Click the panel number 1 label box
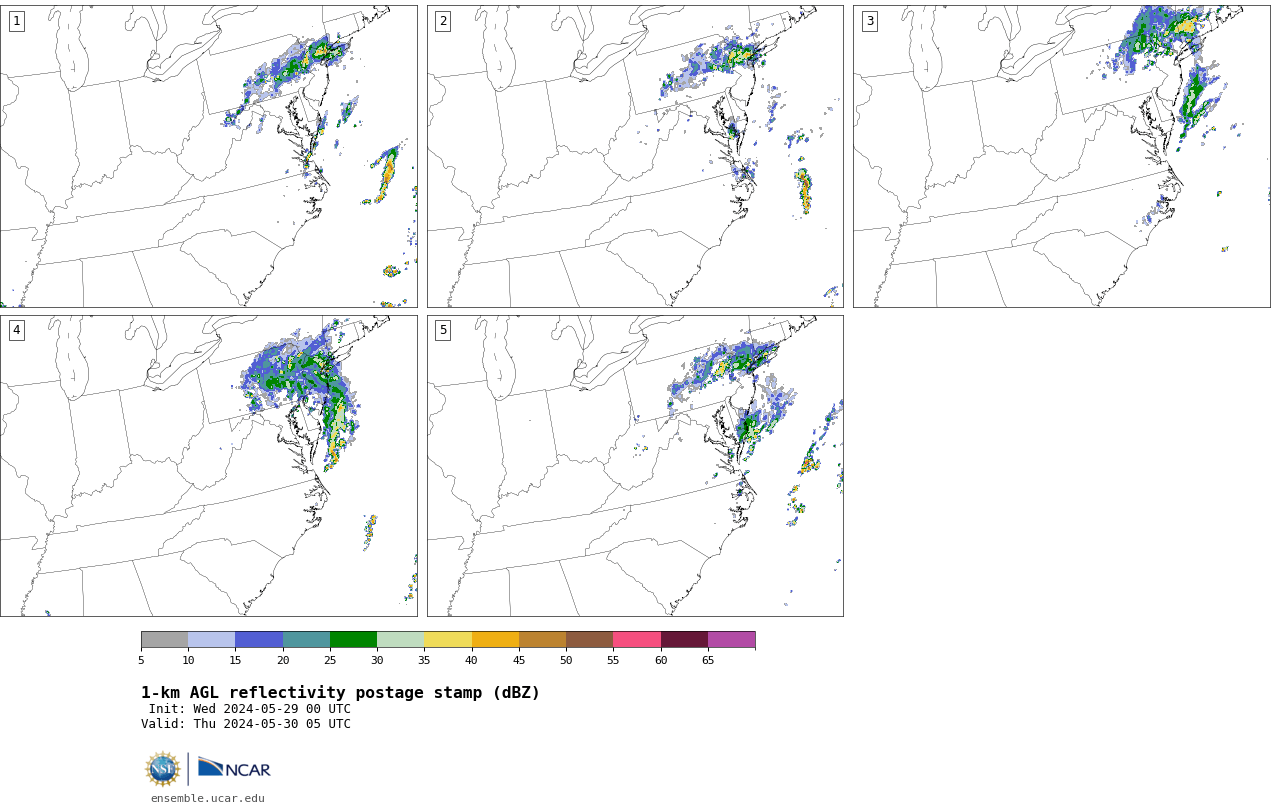This screenshot has width=1280, height=809. pyautogui.click(x=16, y=21)
